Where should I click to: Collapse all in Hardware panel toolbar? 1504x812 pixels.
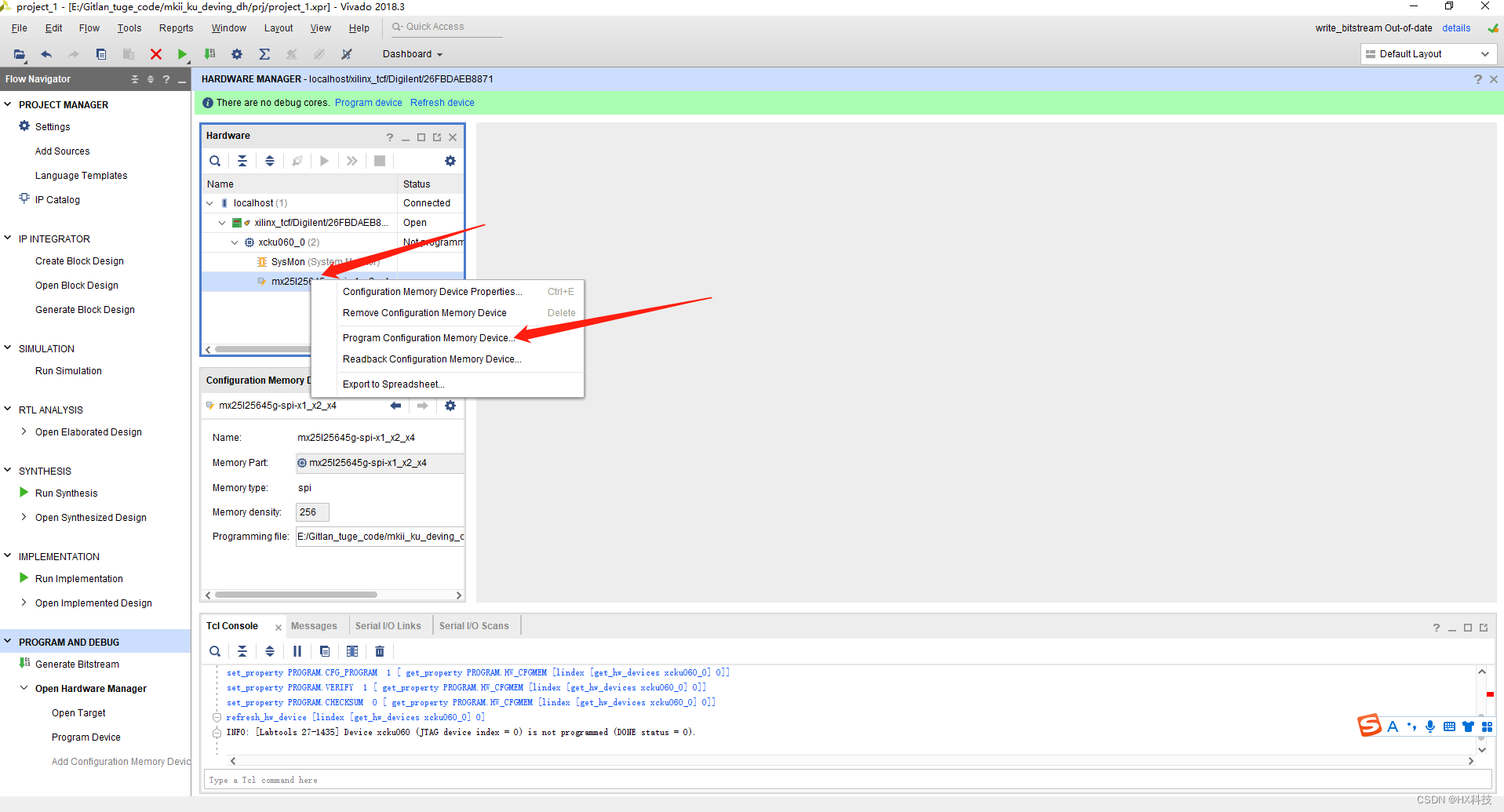point(242,161)
